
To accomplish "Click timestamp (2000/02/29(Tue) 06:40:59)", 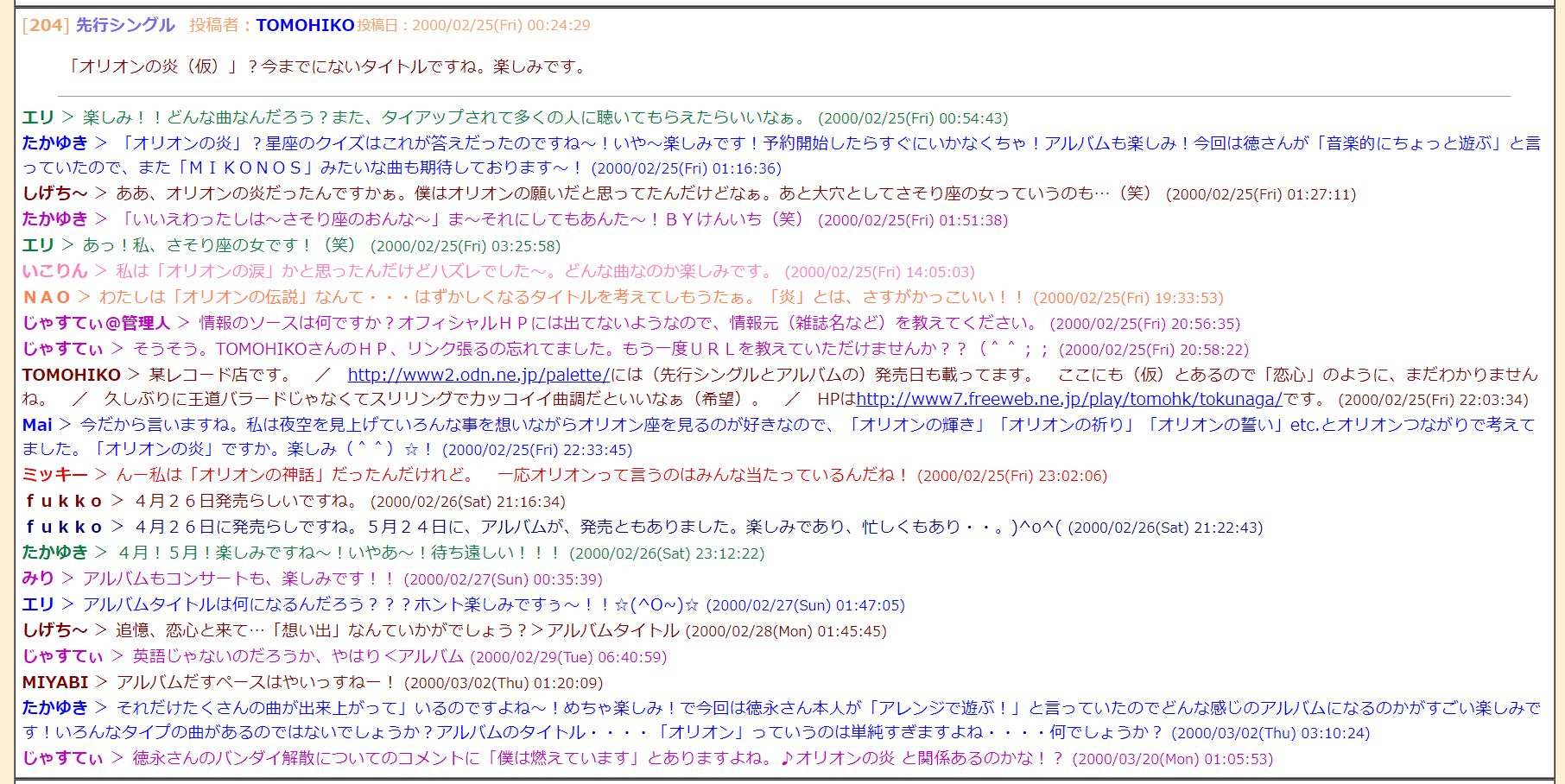I will coord(568,657).
